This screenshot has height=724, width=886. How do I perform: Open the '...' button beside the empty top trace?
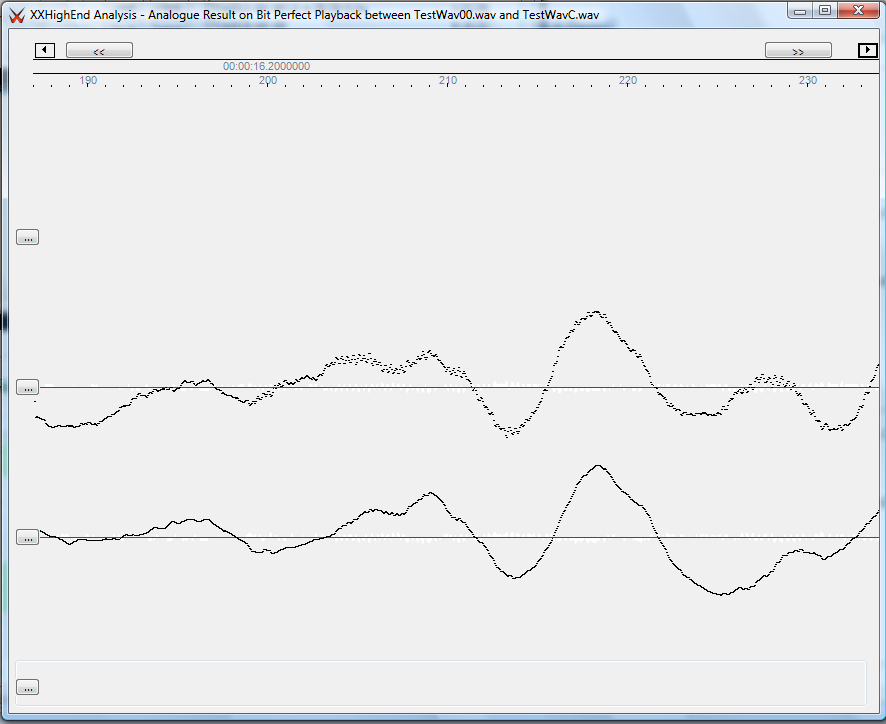tap(27, 237)
